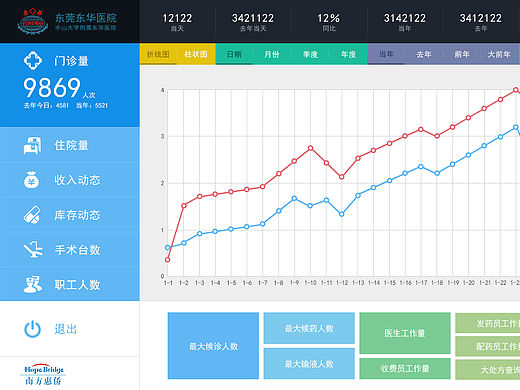Open the 门诊量 menu item
This screenshot has width=520, height=390.
(x=70, y=85)
